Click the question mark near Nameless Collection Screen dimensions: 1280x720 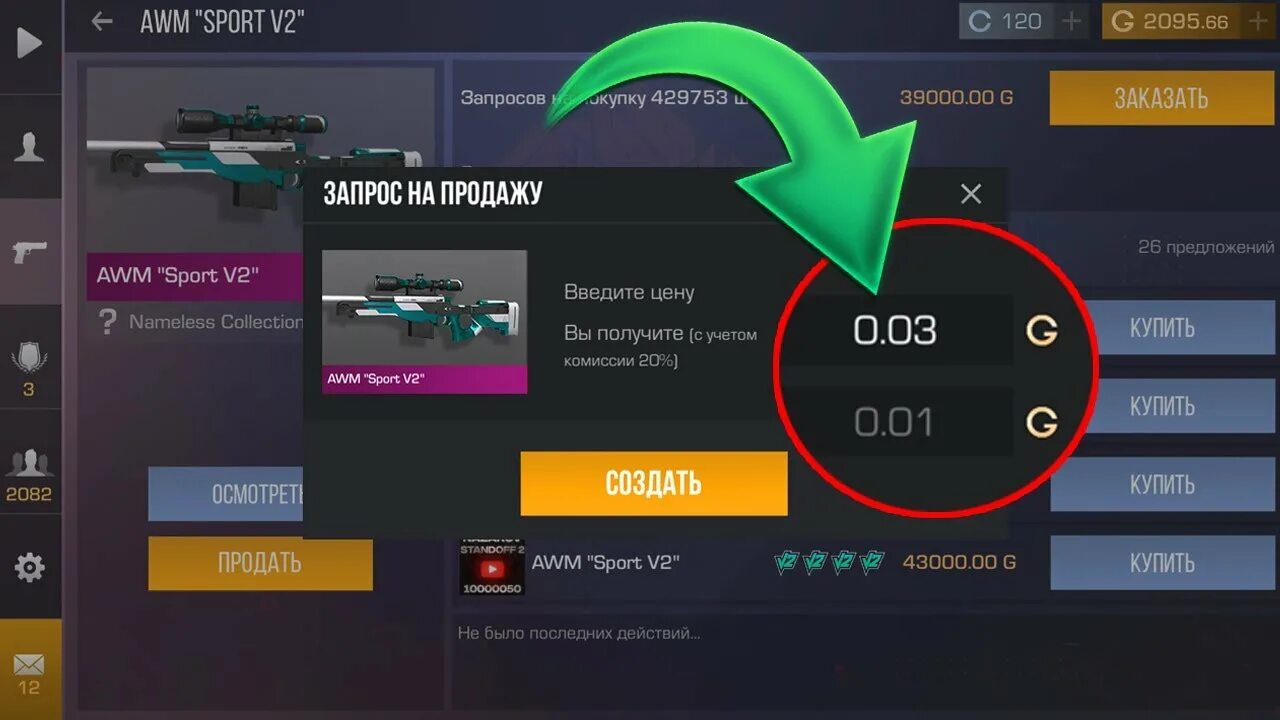pyautogui.click(x=107, y=322)
